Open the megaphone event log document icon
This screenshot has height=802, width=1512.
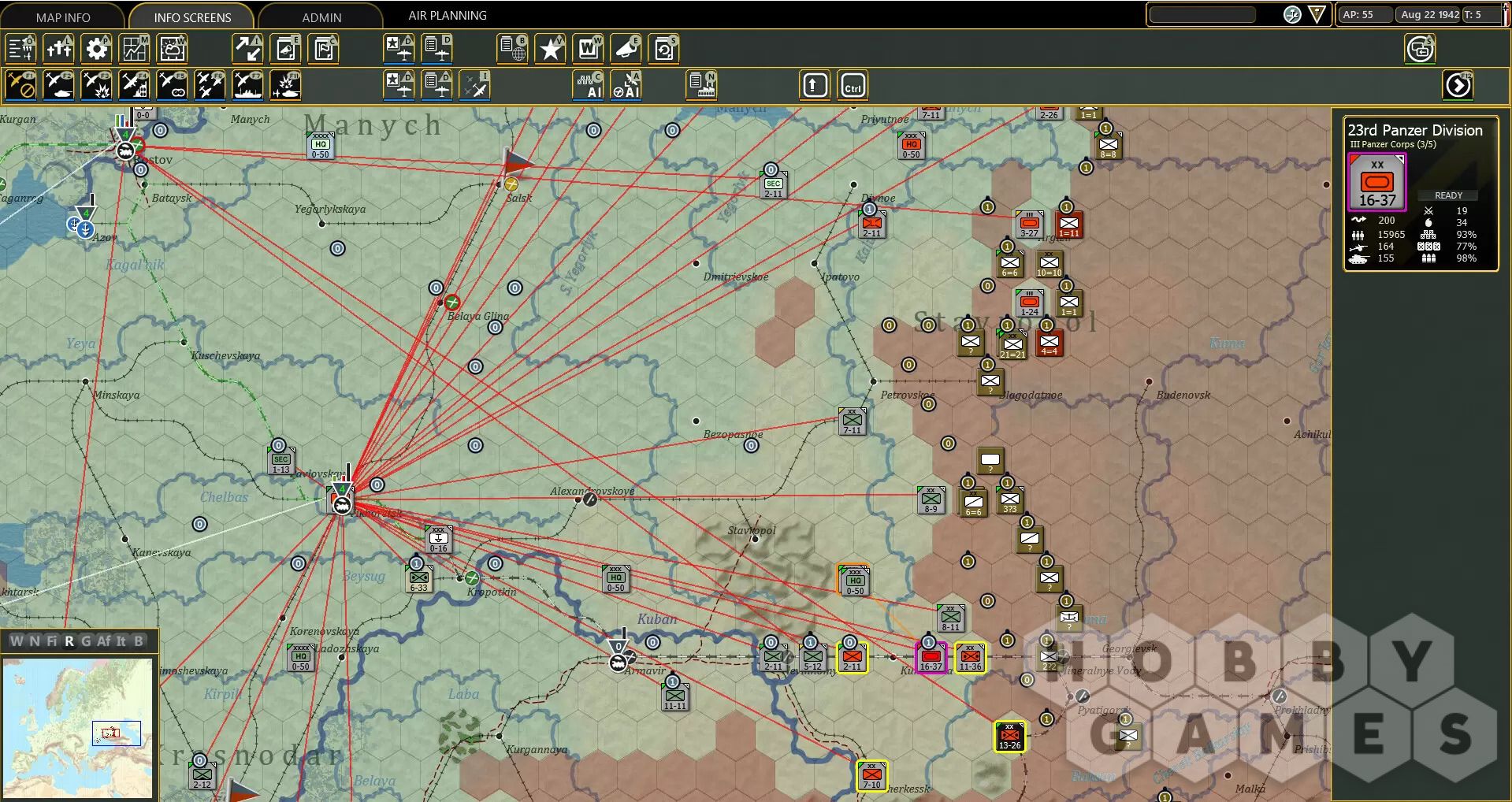point(286,49)
